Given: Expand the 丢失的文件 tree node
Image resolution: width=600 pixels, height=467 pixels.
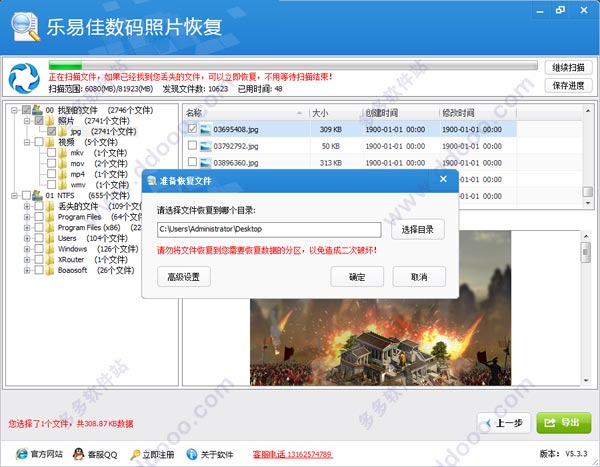Looking at the screenshot, I should (x=27, y=206).
